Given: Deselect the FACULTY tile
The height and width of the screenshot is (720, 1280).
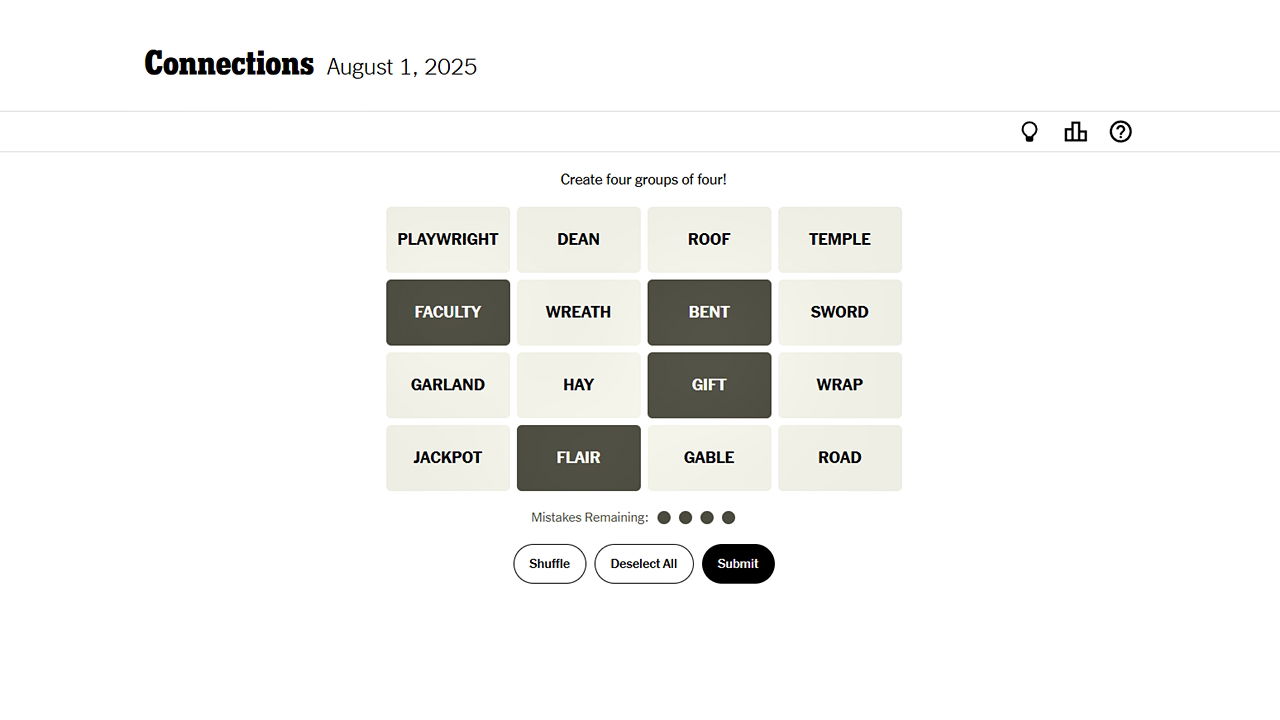Looking at the screenshot, I should point(448,312).
